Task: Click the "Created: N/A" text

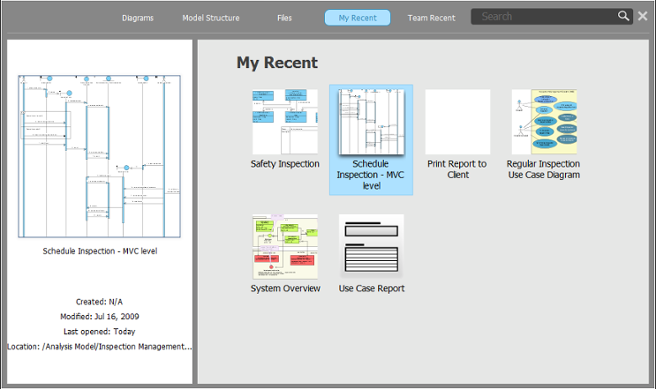Action: click(x=99, y=302)
